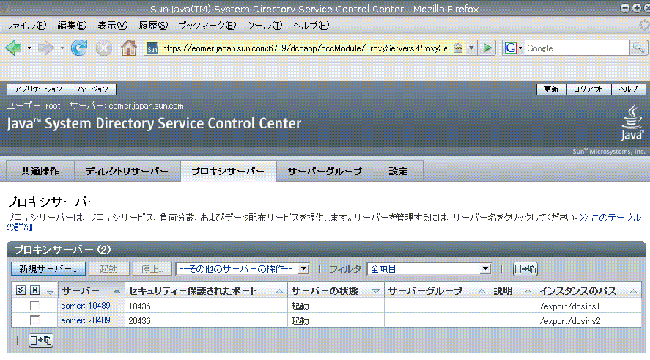Open the Back button history dropdown arrow

coord(29,48)
